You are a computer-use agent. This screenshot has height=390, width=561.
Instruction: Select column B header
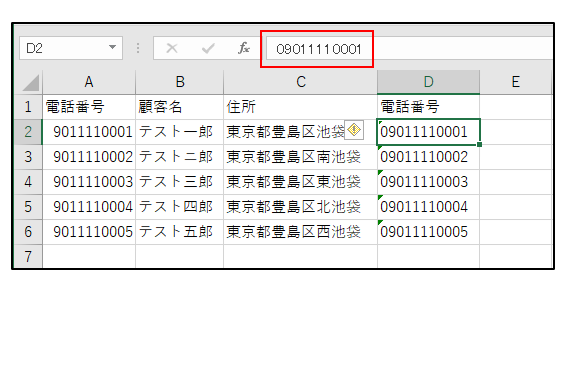180,82
